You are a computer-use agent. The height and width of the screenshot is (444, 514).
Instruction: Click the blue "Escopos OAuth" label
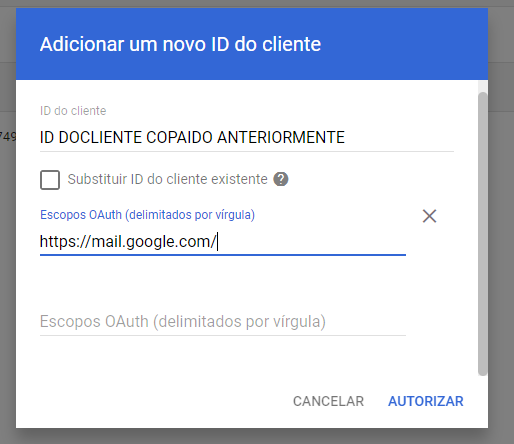point(147,215)
